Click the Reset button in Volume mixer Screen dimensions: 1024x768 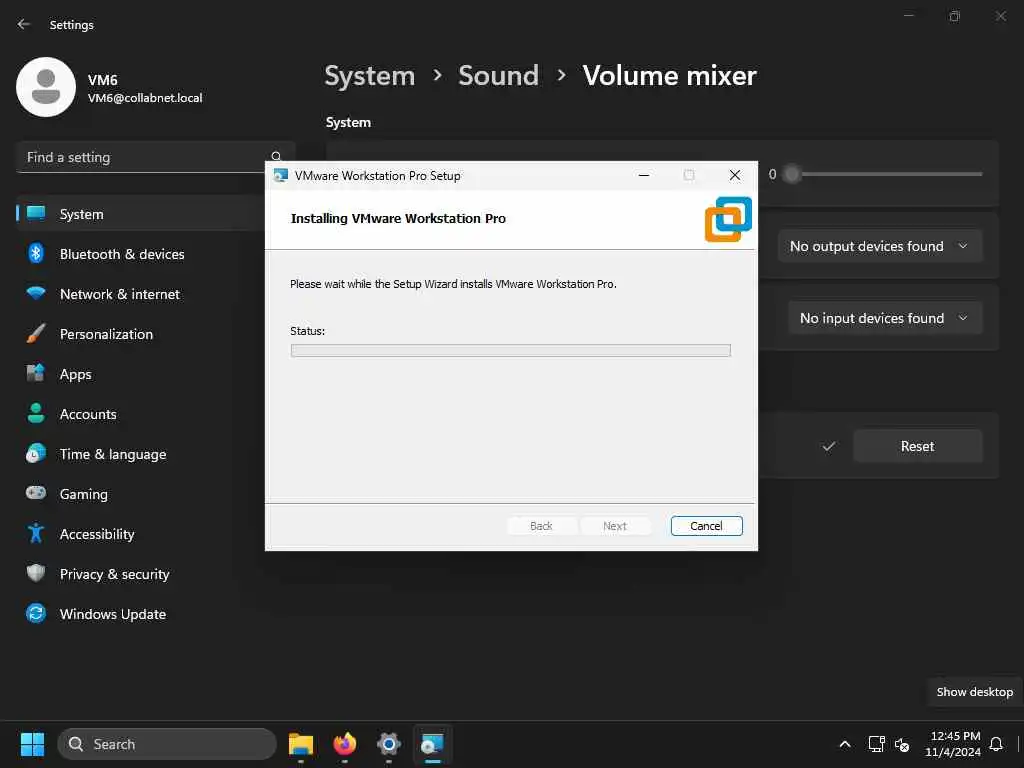coord(917,446)
